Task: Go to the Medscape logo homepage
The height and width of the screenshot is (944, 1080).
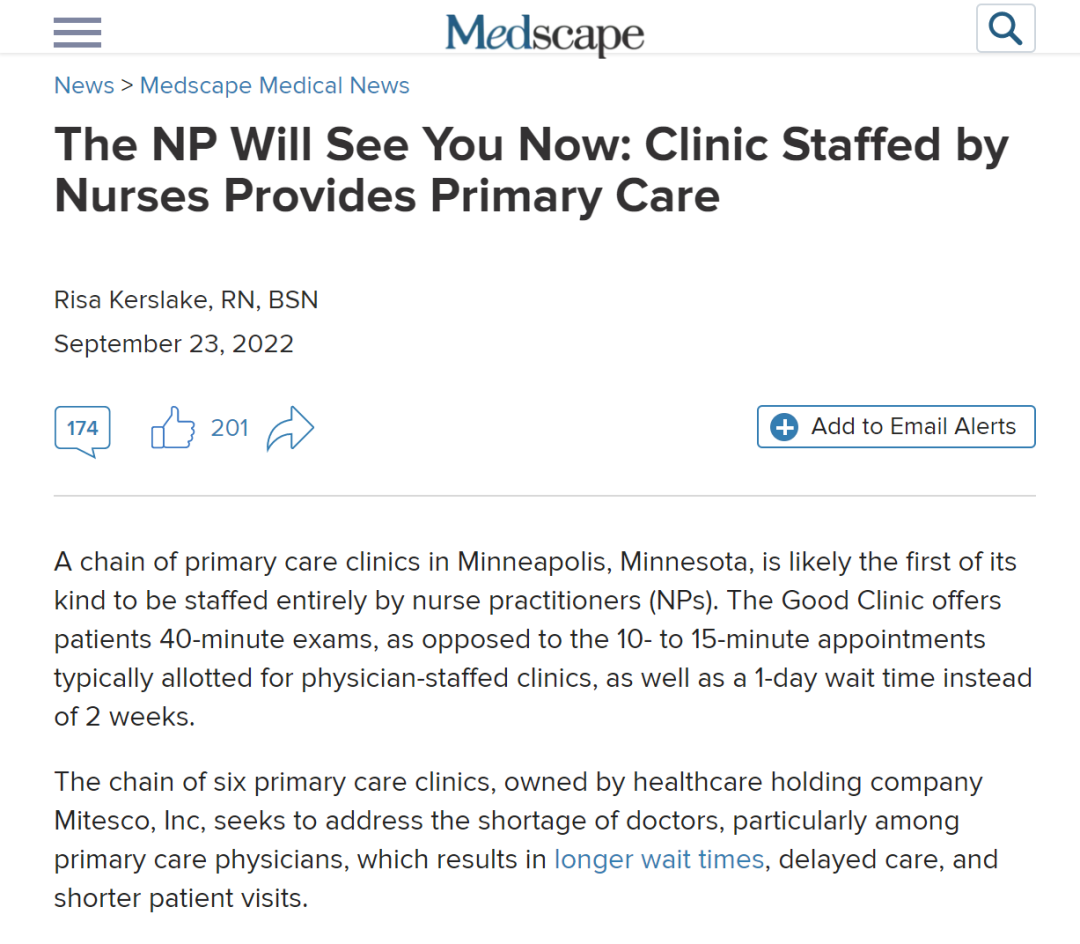Action: tap(544, 32)
